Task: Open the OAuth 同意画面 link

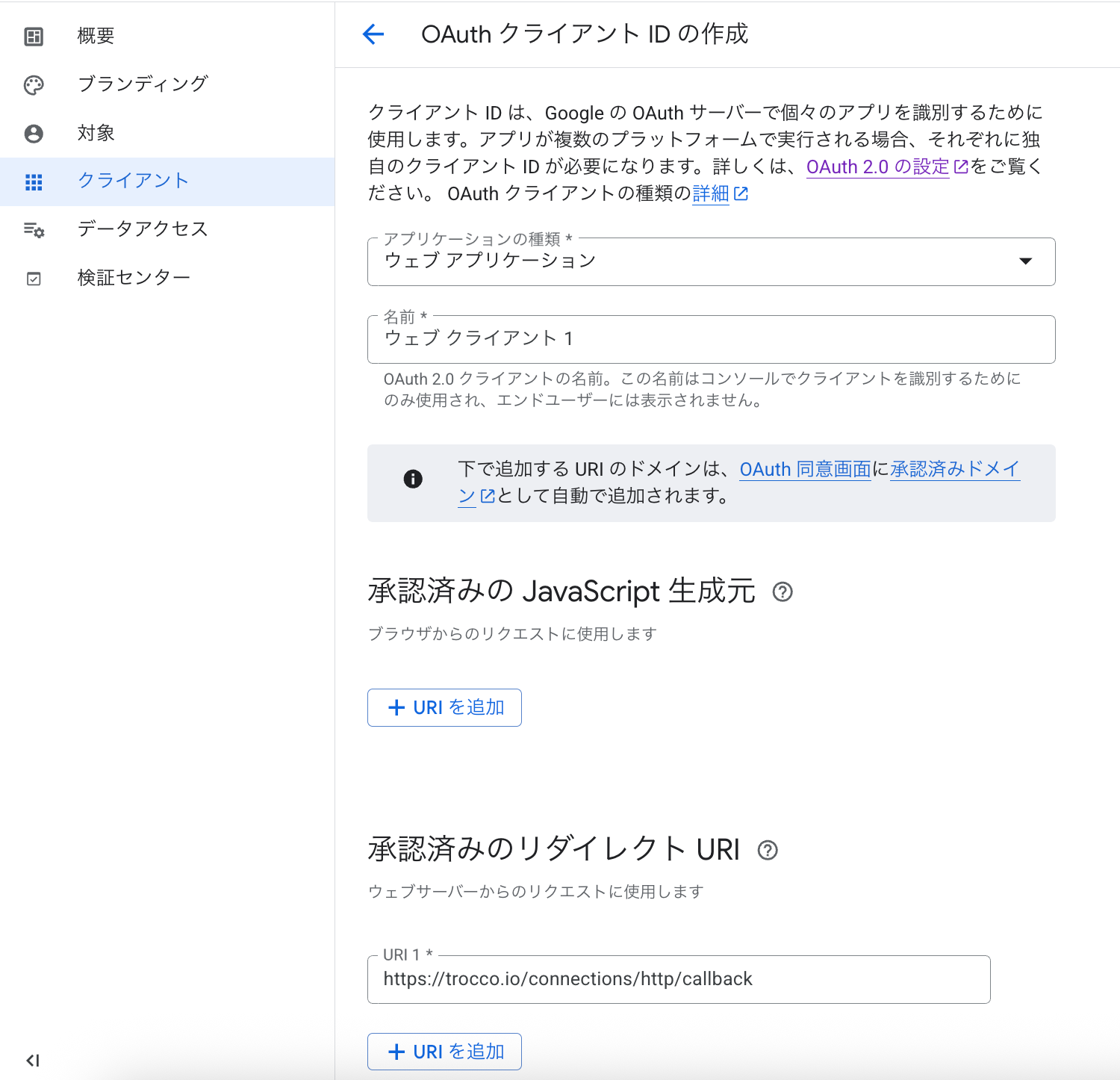Action: click(x=805, y=469)
